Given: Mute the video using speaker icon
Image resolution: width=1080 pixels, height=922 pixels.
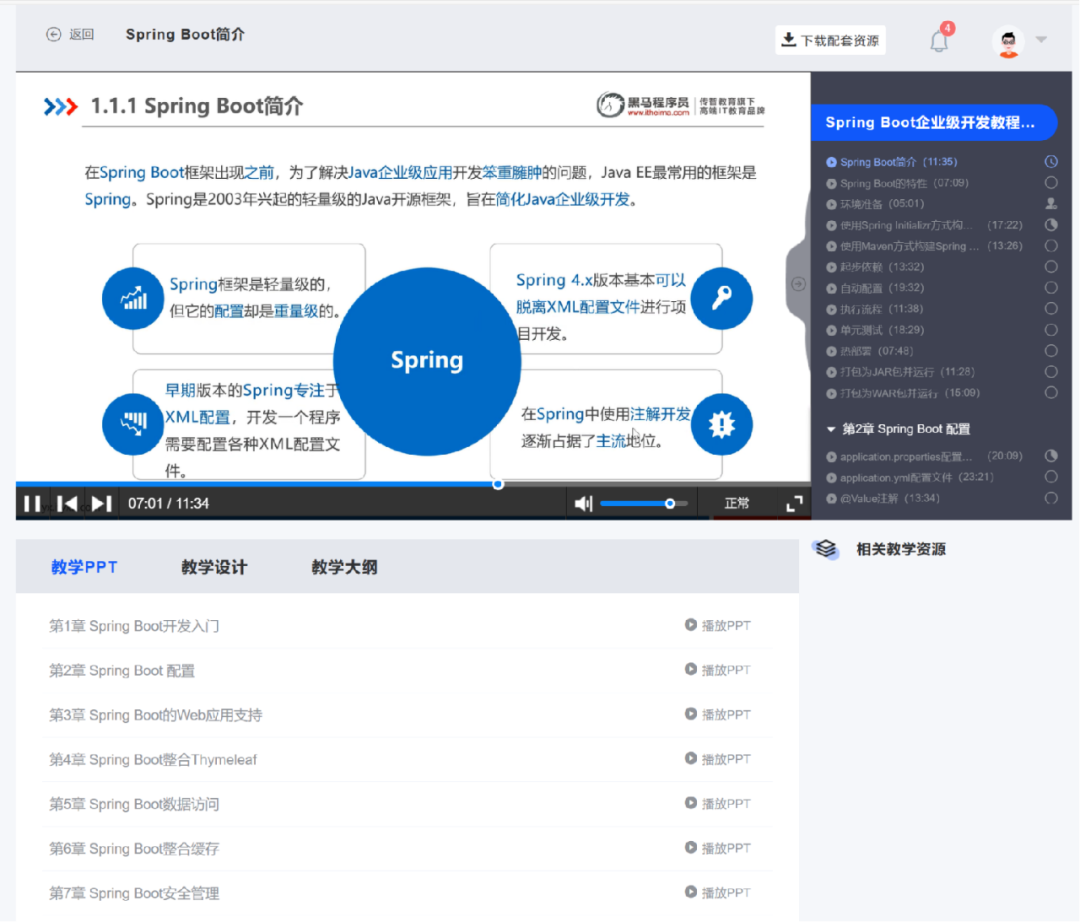Looking at the screenshot, I should [x=583, y=504].
